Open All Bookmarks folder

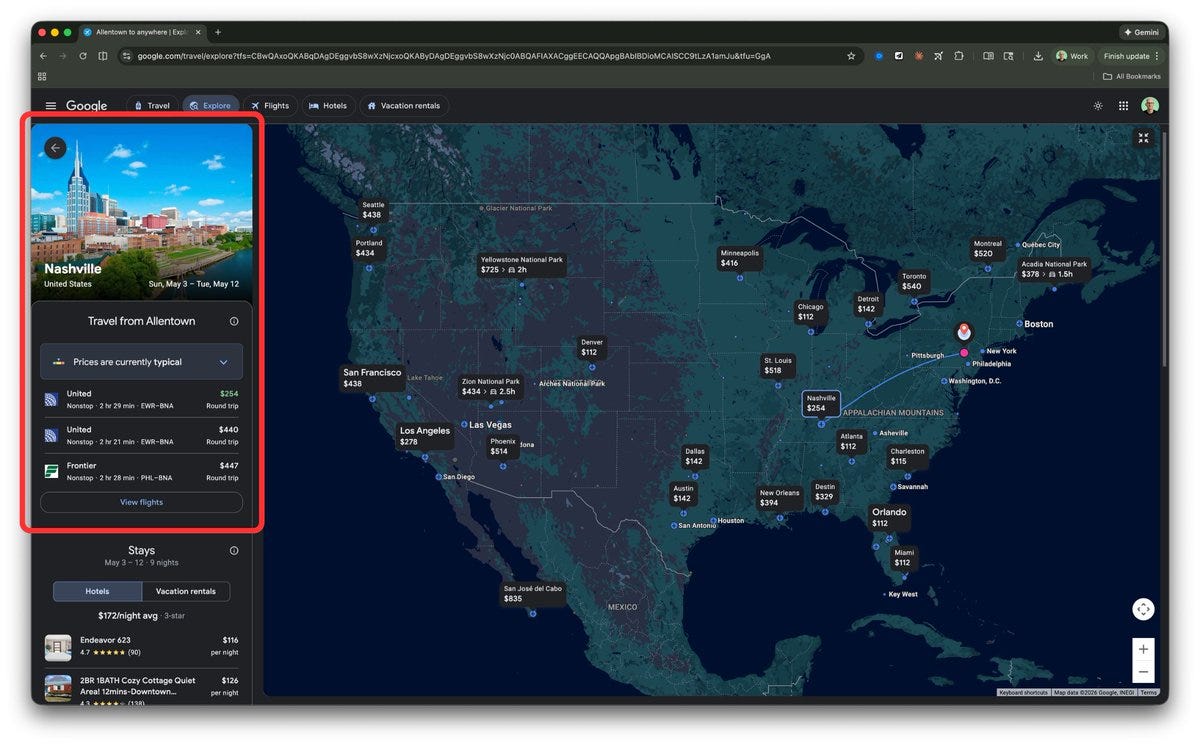1132,76
